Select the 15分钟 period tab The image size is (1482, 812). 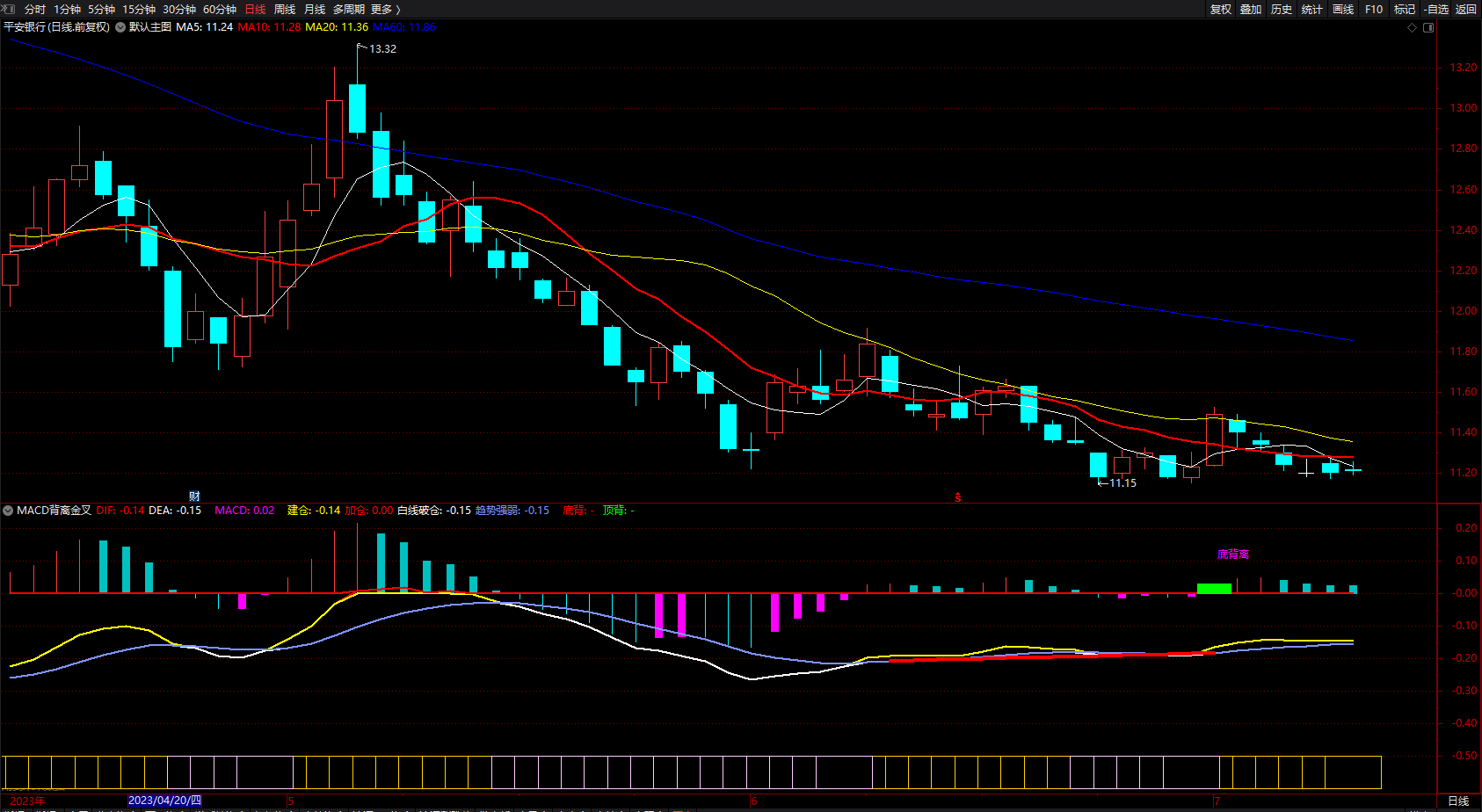pos(139,10)
